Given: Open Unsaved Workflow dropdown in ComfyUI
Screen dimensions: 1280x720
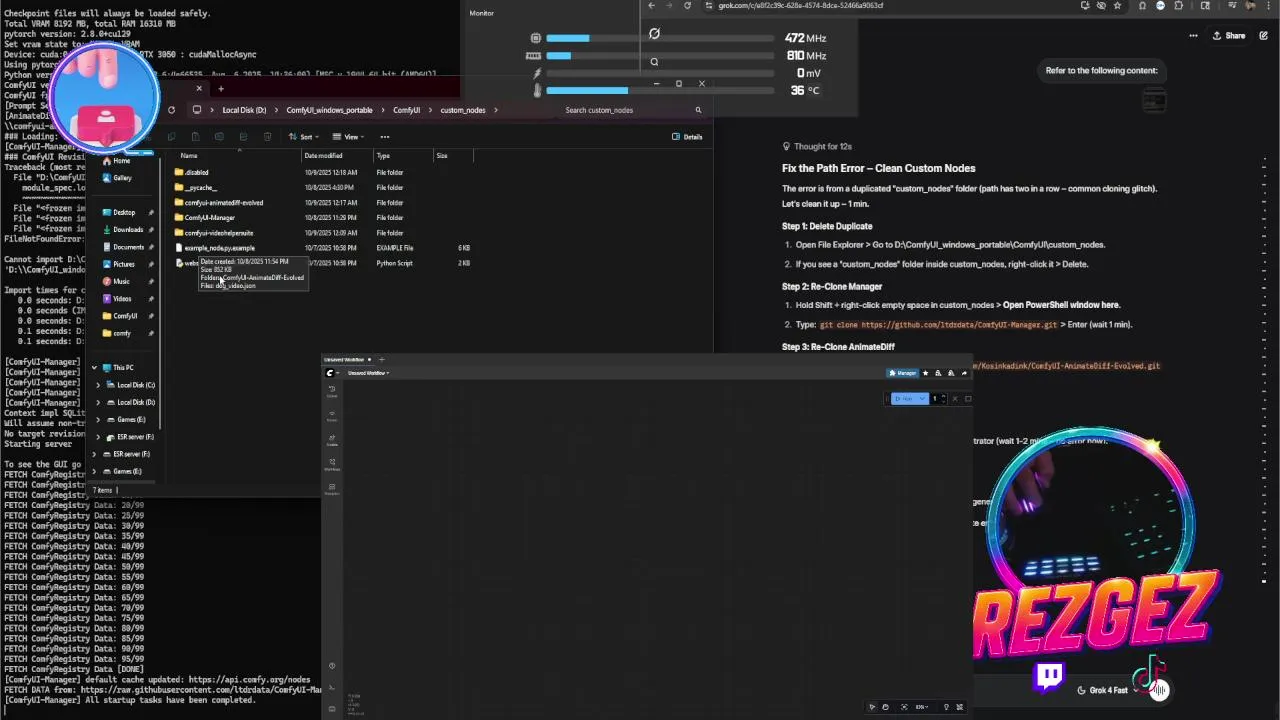Looking at the screenshot, I should point(368,373).
